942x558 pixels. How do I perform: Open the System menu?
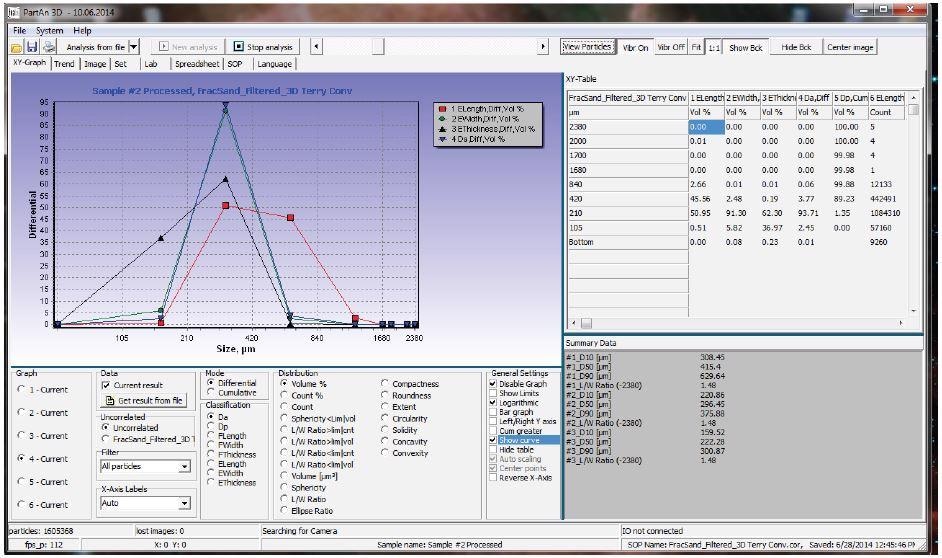(x=49, y=31)
